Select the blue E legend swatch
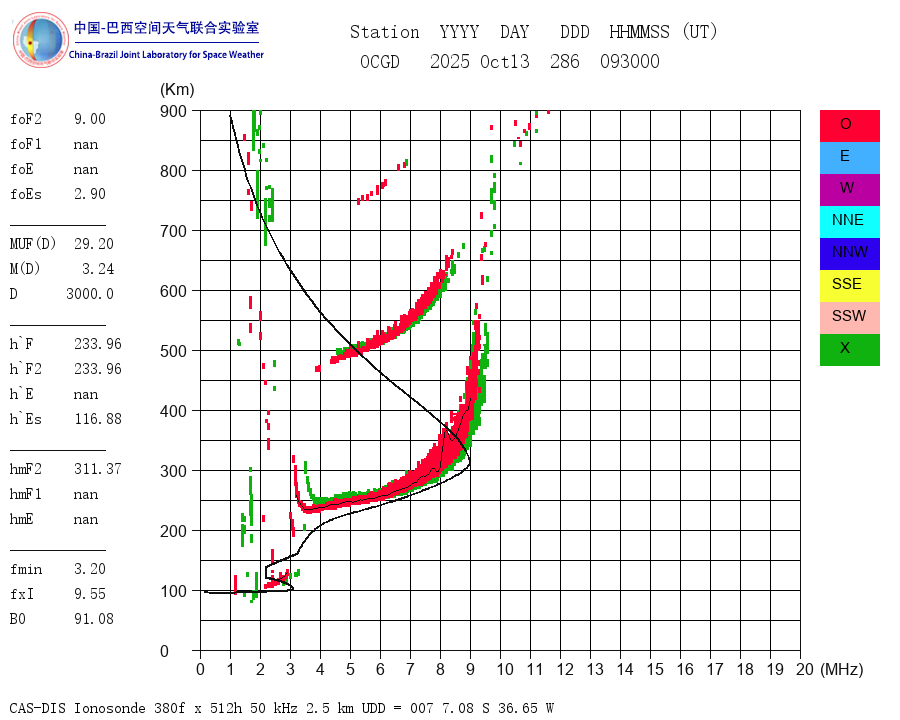The image size is (900, 720). (x=849, y=158)
